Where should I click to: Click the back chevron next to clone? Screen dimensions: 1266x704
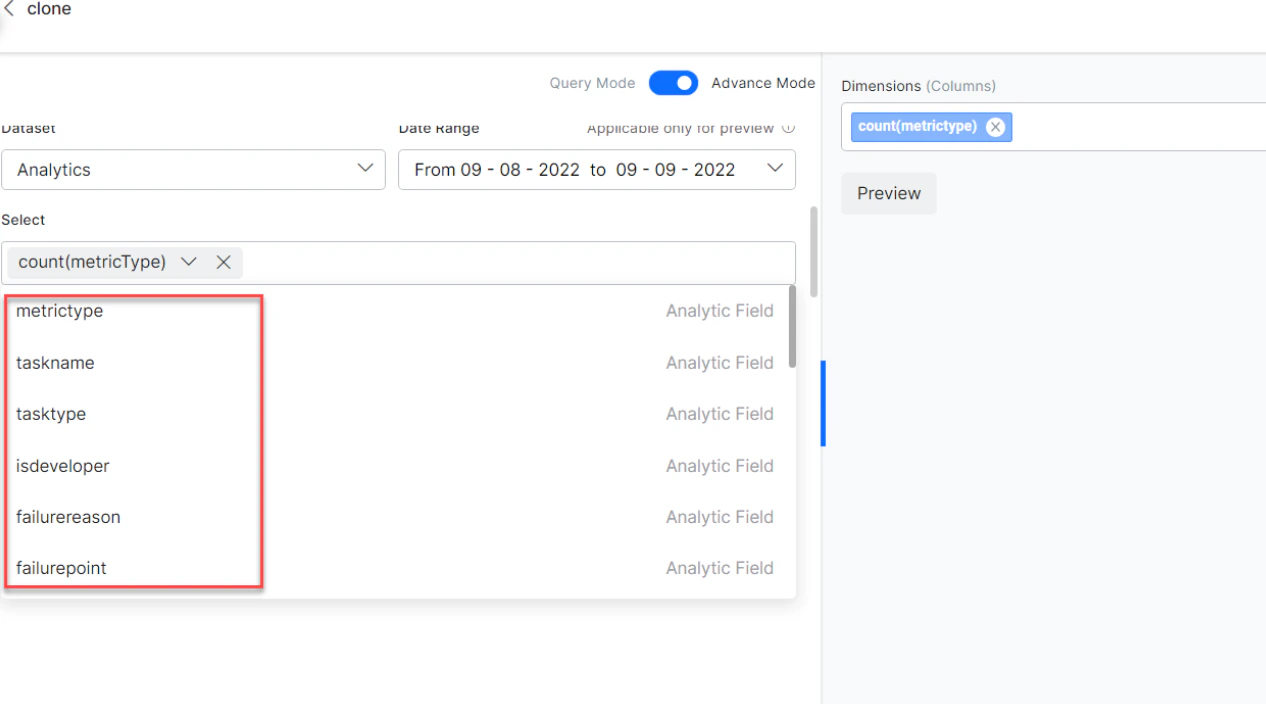pyautogui.click(x=10, y=9)
